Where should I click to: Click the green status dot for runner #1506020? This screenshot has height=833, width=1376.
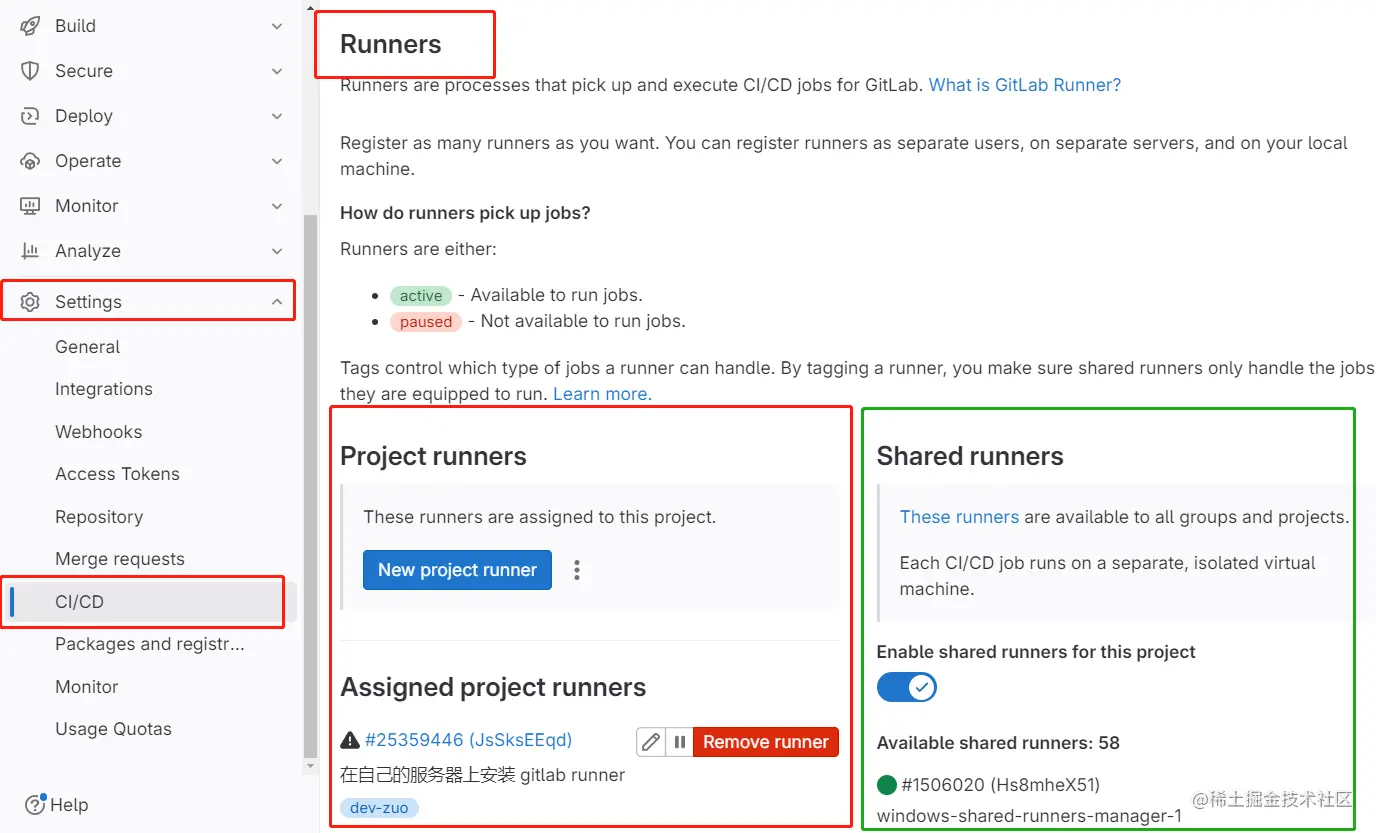click(886, 785)
